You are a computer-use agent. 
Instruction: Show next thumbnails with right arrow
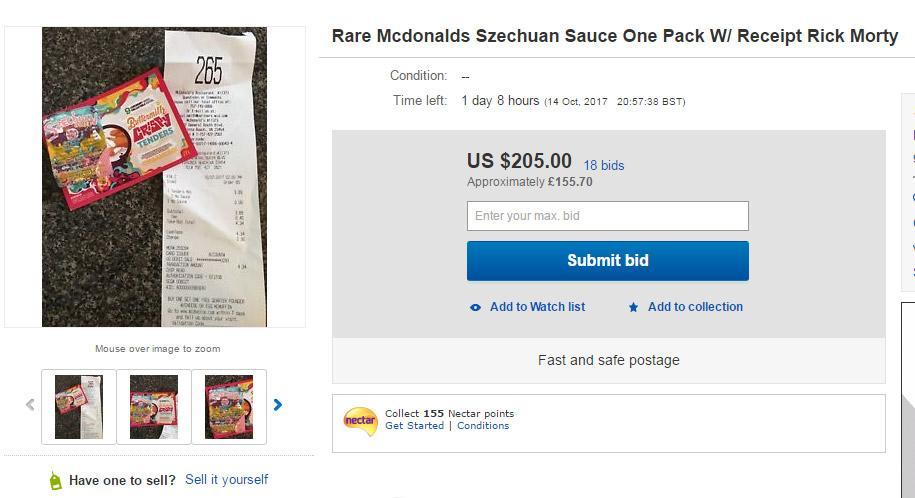(278, 405)
